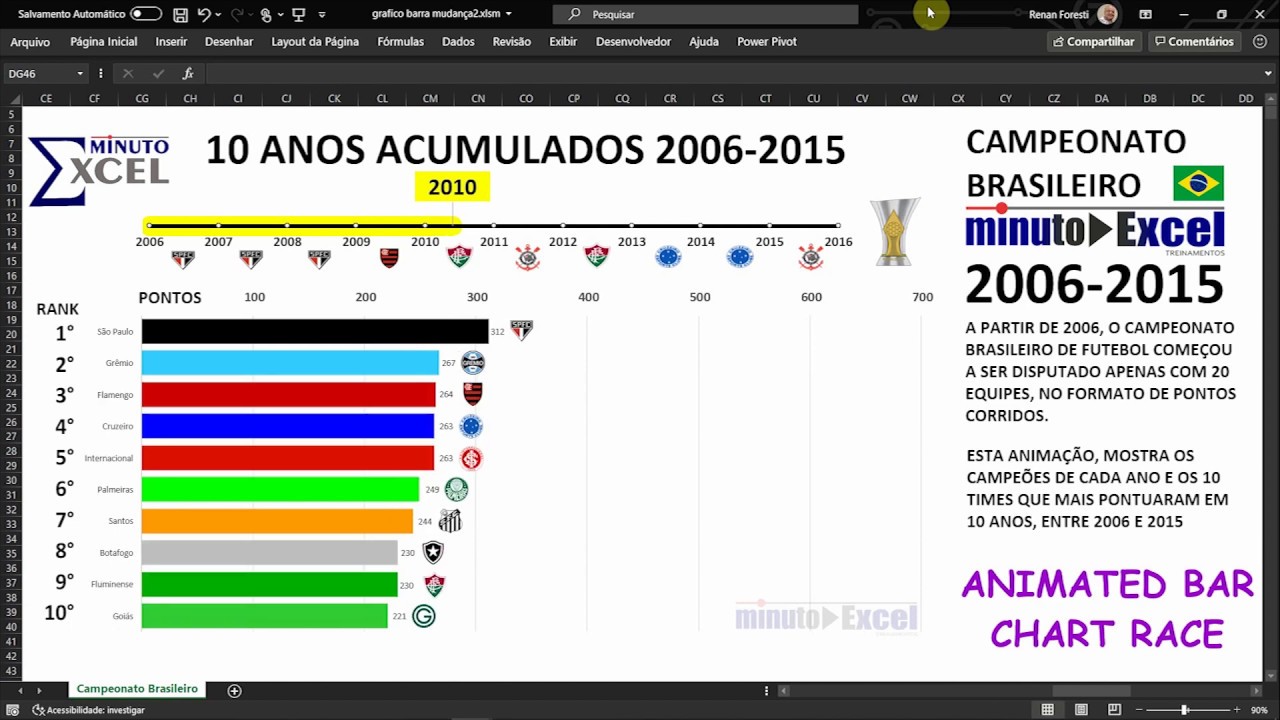Click the Save floppy disk icon
Viewport: 1280px width, 720px height.
pos(180,14)
